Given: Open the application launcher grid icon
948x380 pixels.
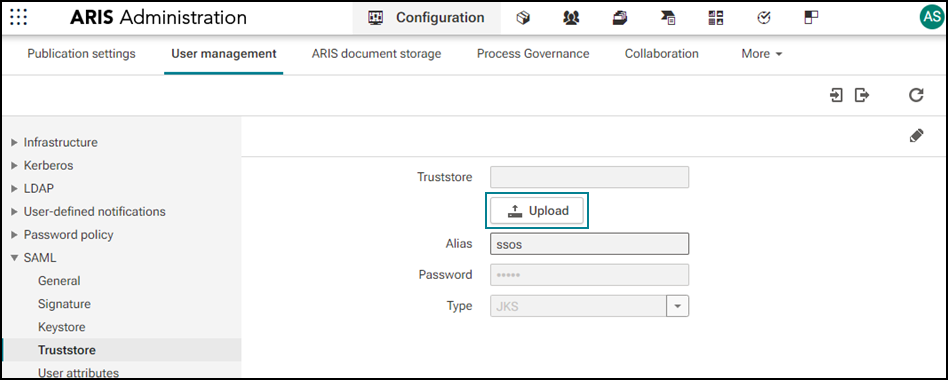Looking at the screenshot, I should [x=19, y=18].
